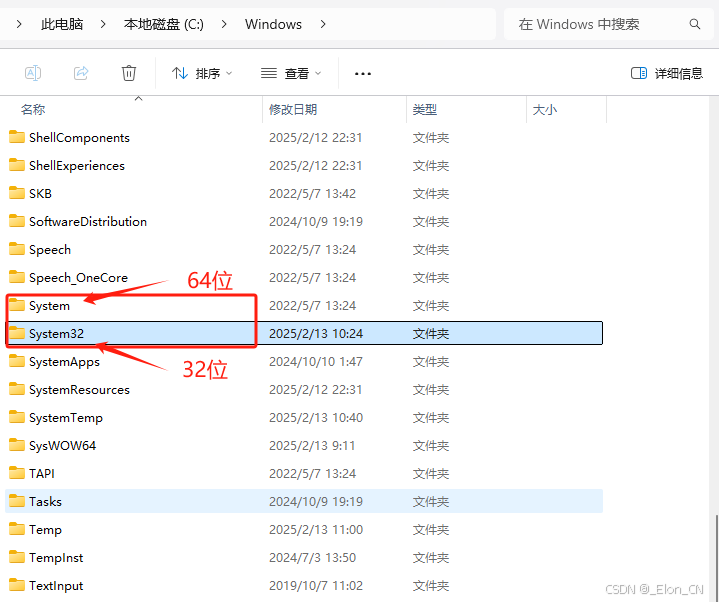The height and width of the screenshot is (602, 719).
Task: Click date 2025/2/13 9:11 of SysWOW64
Action: point(312,446)
